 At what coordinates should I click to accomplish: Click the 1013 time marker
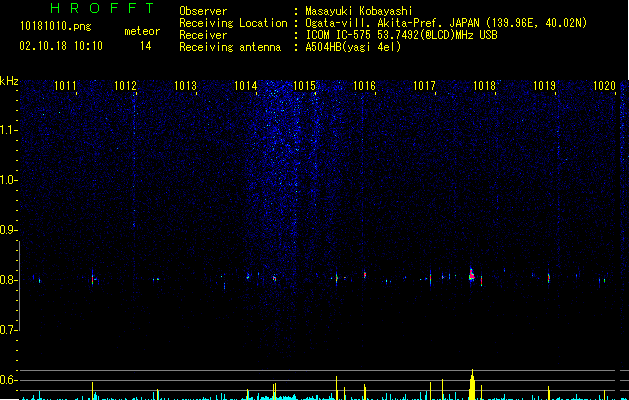[185, 86]
